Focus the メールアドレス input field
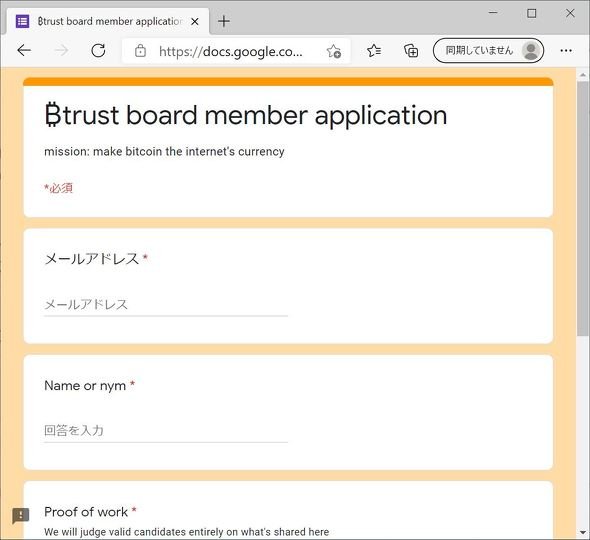The height and width of the screenshot is (540, 590). coord(166,304)
